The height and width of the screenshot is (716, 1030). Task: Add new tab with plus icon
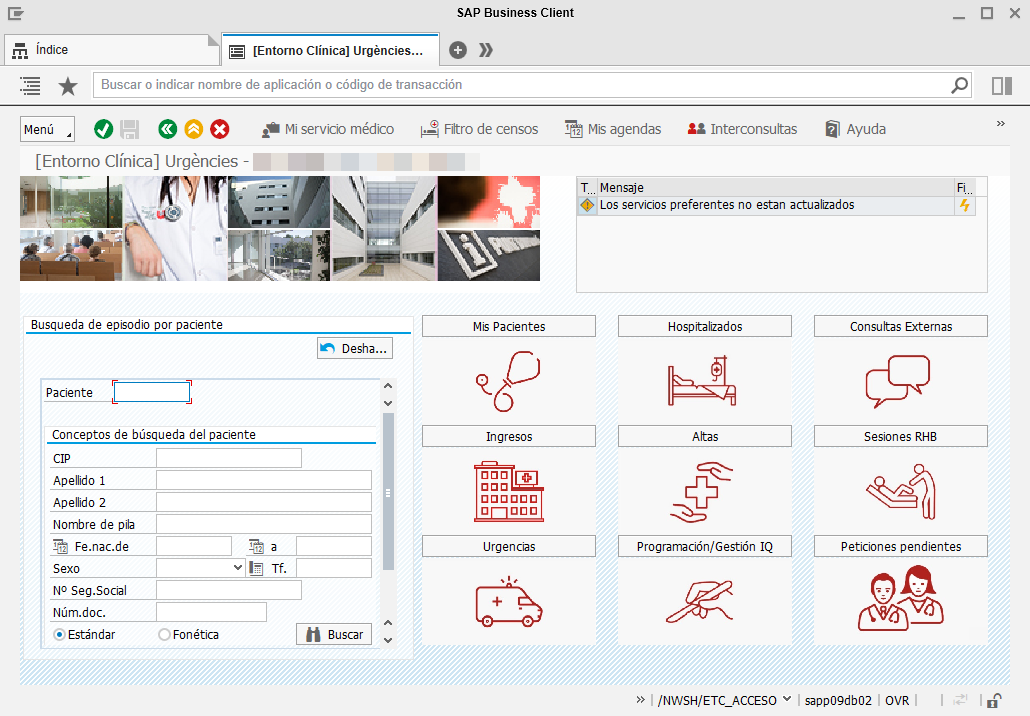tap(458, 50)
